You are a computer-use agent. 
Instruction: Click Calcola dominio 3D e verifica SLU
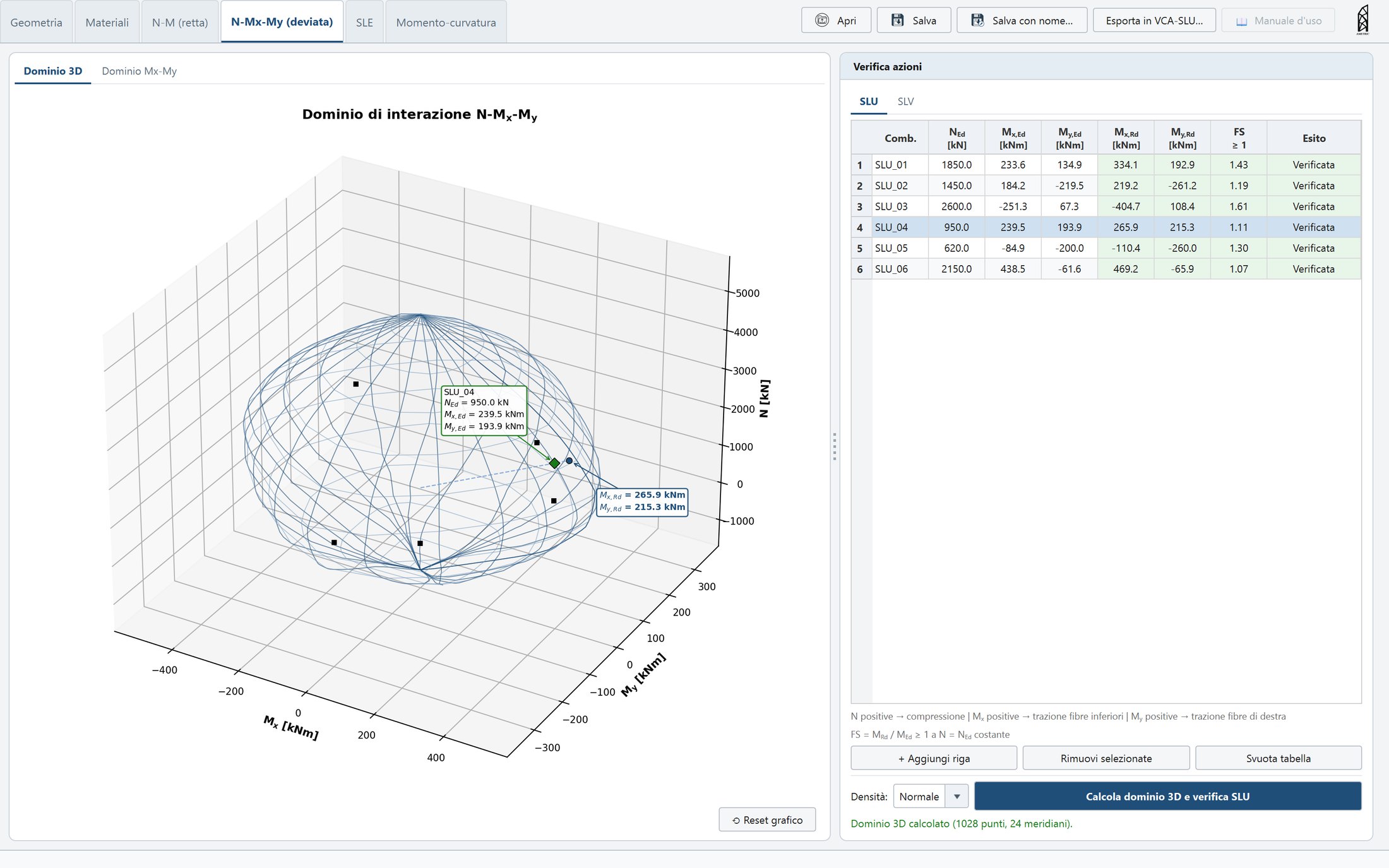coord(1167,796)
